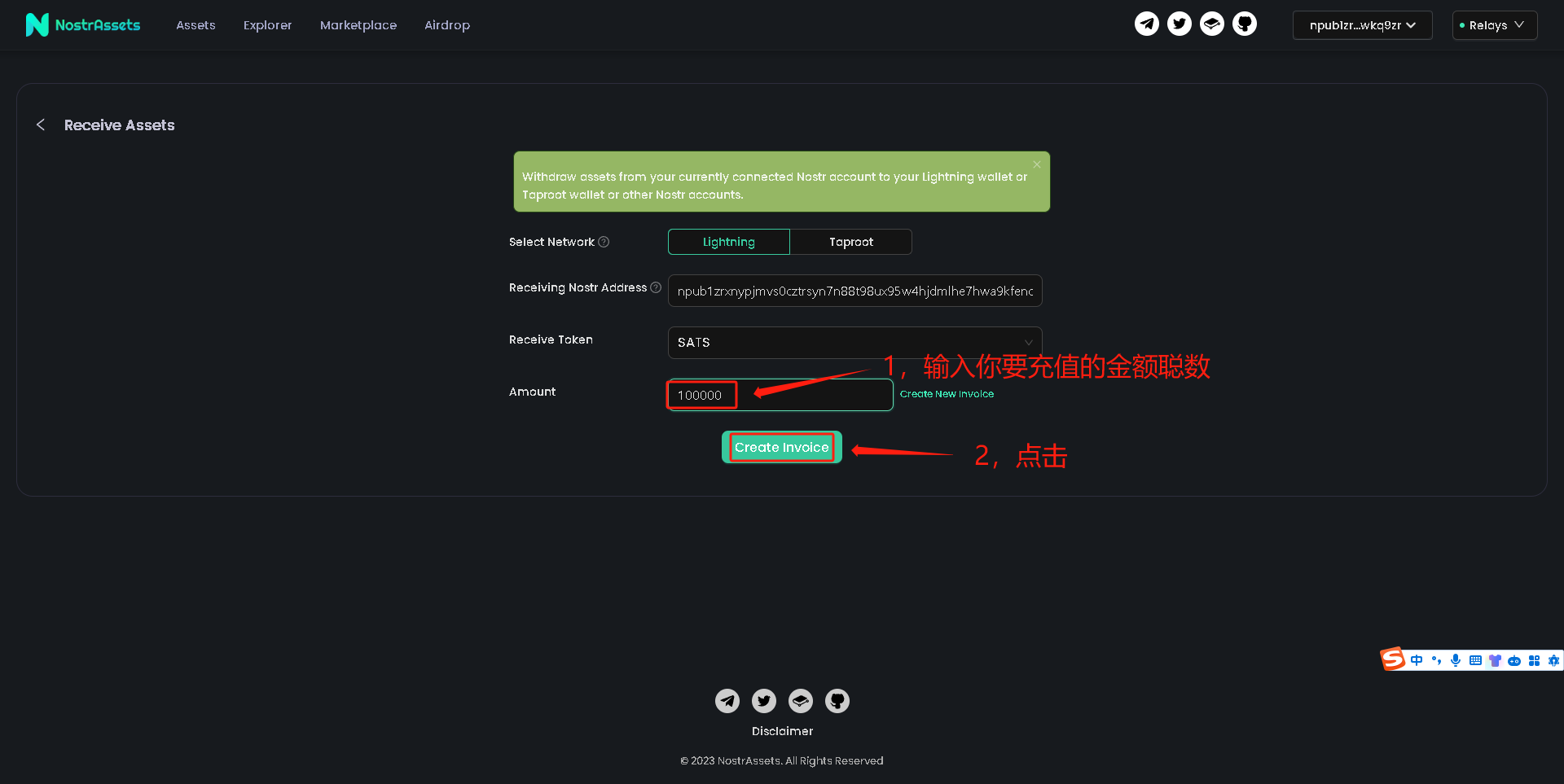The height and width of the screenshot is (784, 1564).
Task: Open the GitBook docs icon in the header
Action: coord(1212,24)
